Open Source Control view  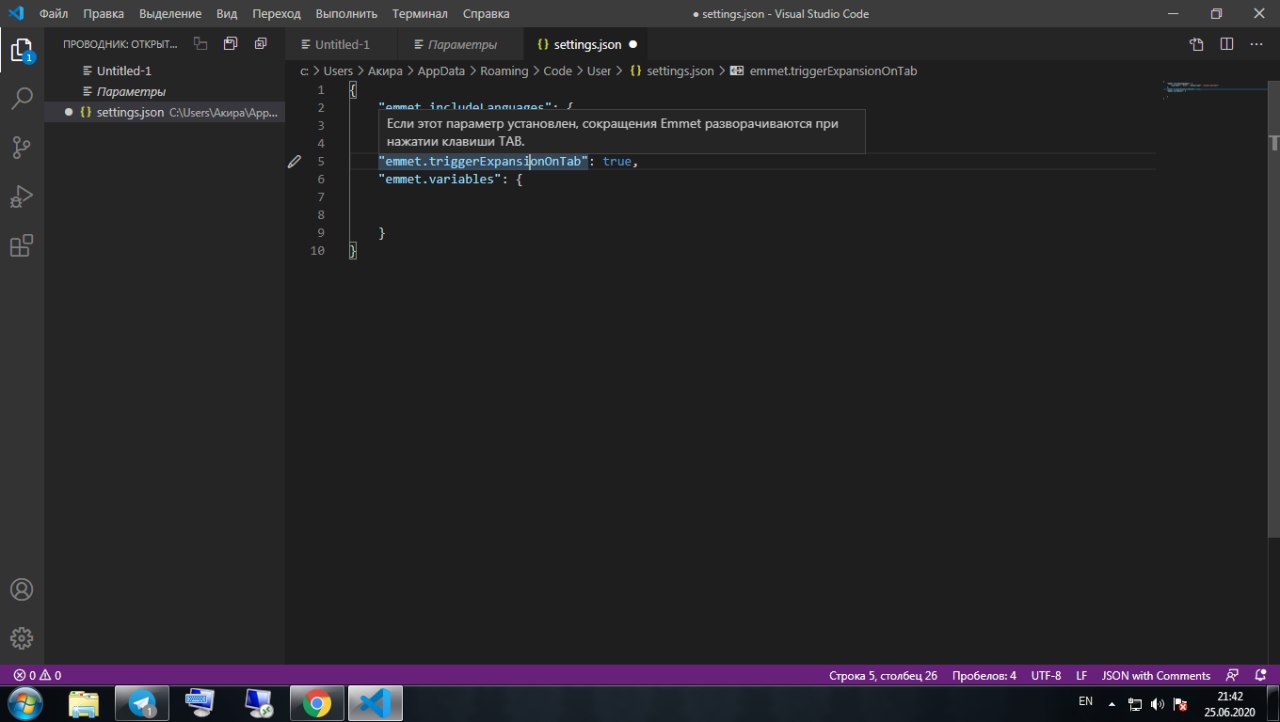point(22,148)
